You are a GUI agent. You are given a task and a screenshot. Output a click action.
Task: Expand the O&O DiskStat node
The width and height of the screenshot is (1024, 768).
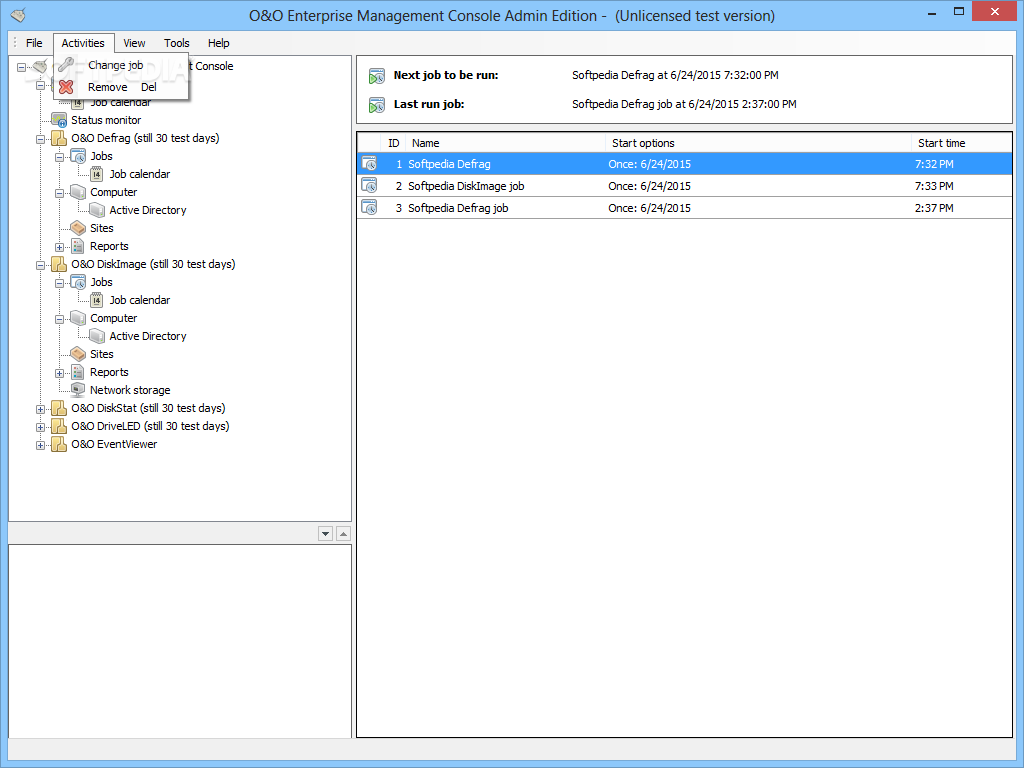pyautogui.click(x=40, y=409)
